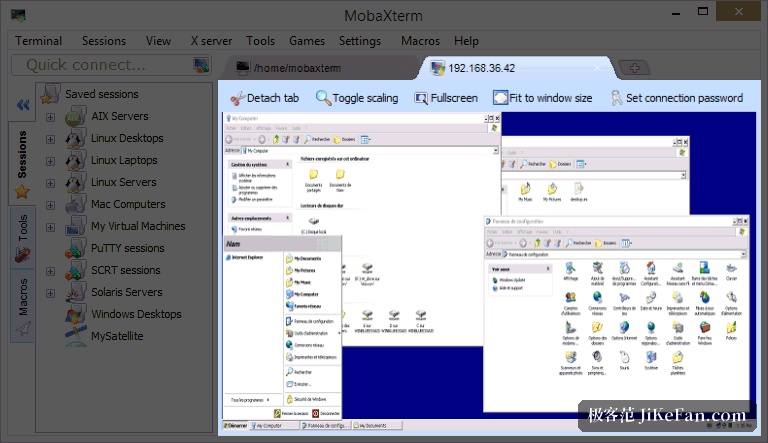Collapse Voir aussi panel
The width and height of the screenshot is (768, 443).
(x=548, y=269)
